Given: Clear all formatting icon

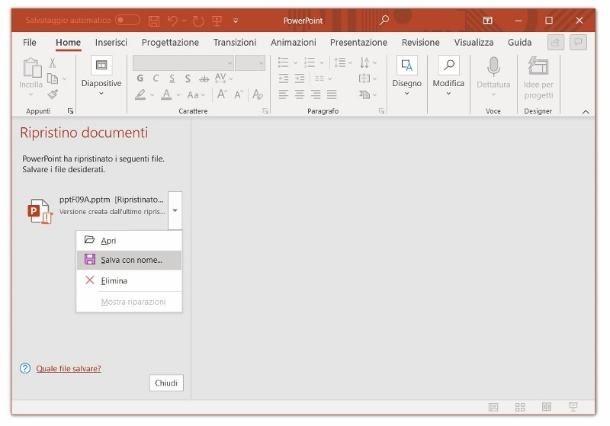Looking at the screenshot, I should pyautogui.click(x=258, y=94).
